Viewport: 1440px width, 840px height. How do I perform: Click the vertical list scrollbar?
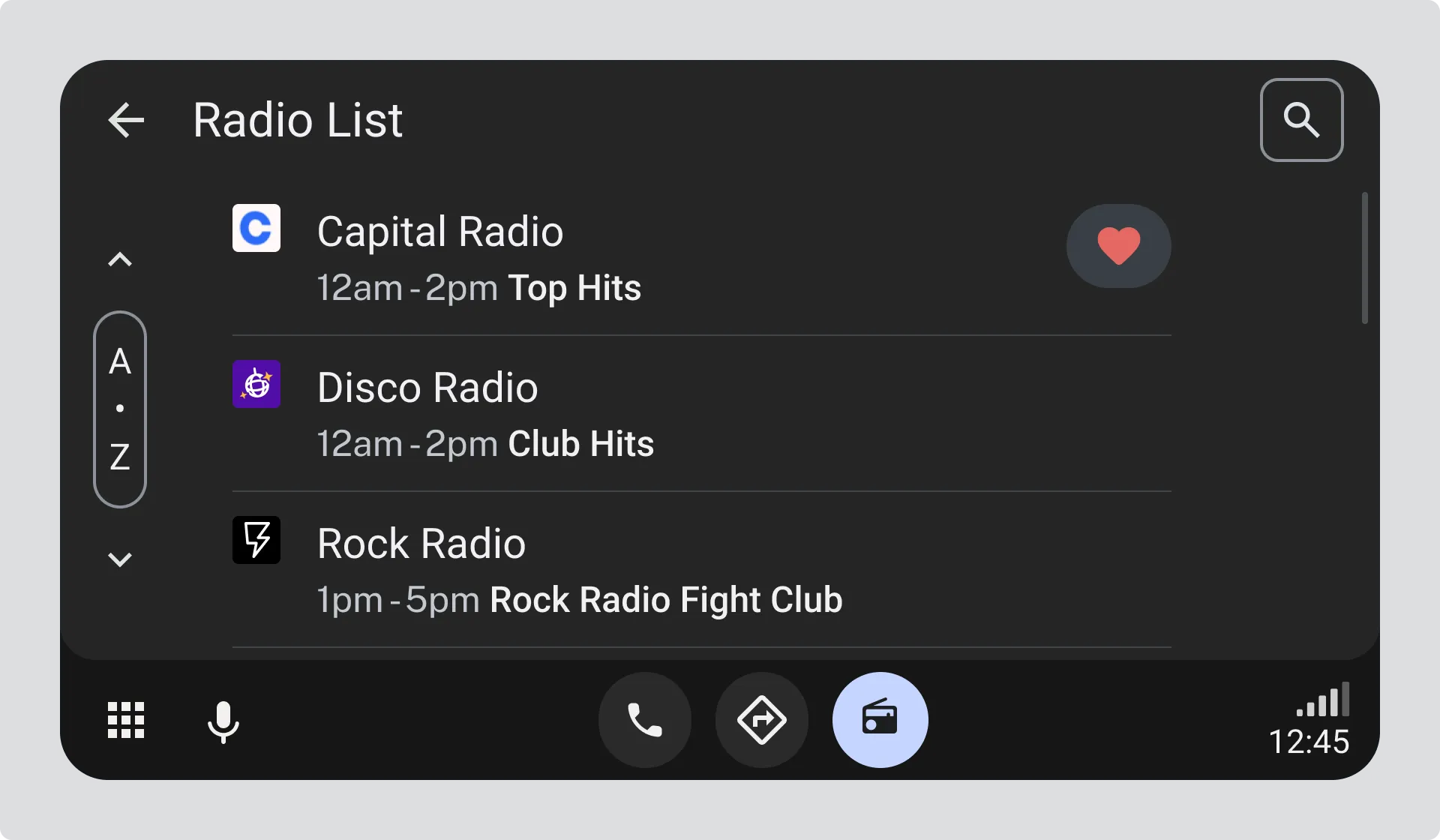1364,259
